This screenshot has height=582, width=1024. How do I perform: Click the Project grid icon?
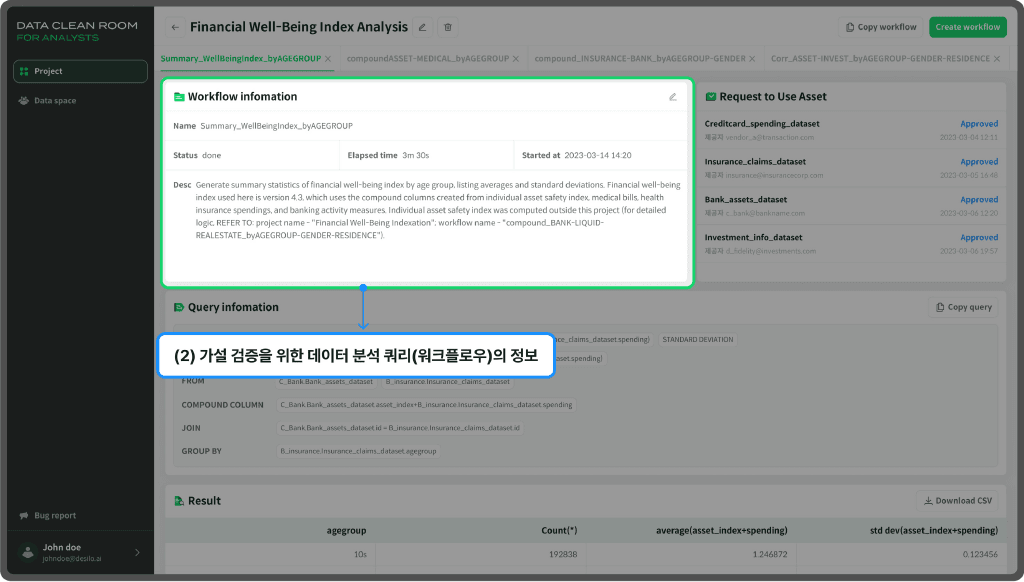24,71
